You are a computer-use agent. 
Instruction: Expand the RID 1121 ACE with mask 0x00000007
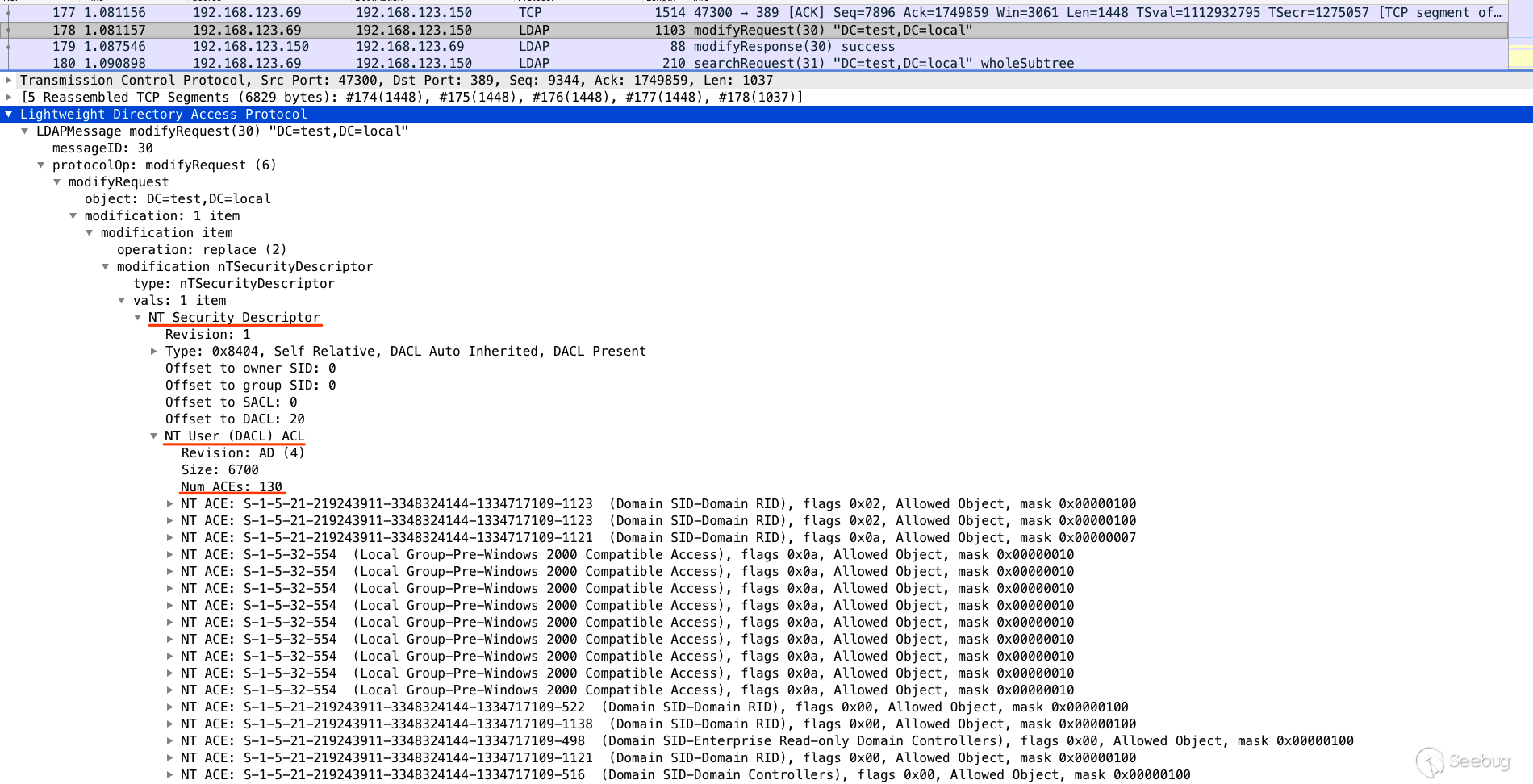(170, 538)
